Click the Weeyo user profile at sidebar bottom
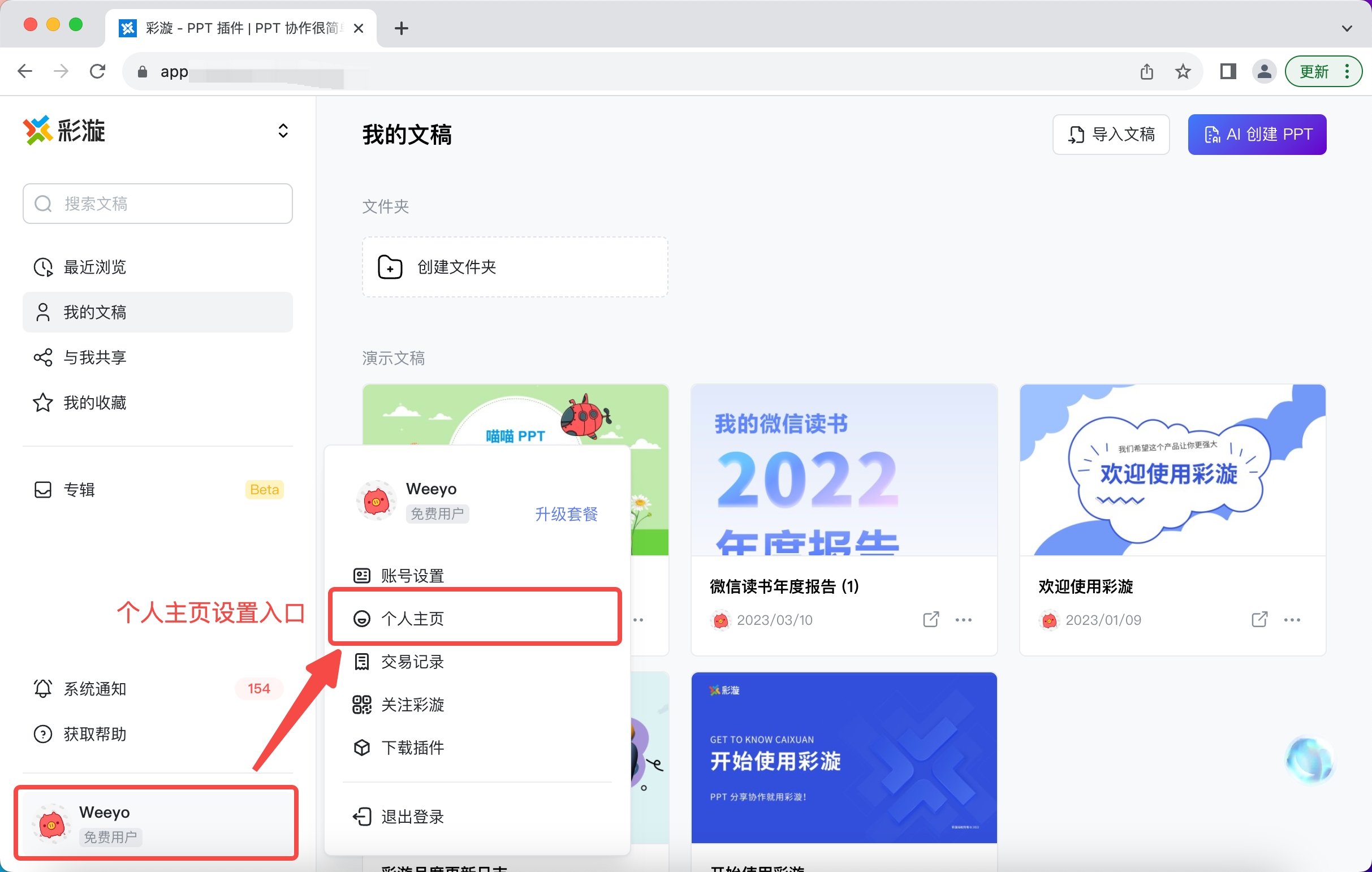1372x872 pixels. coord(156,823)
